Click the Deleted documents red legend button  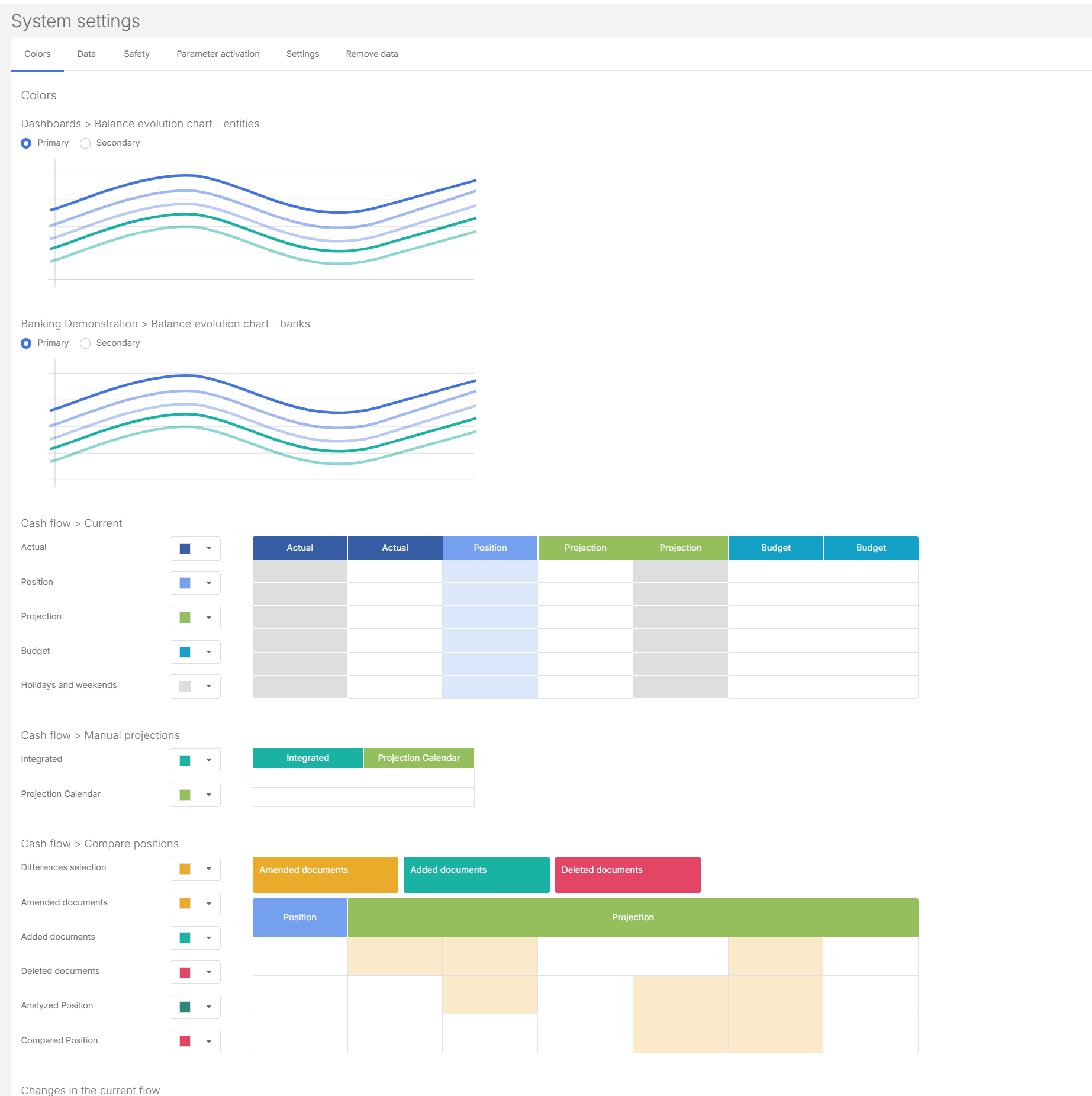(627, 875)
